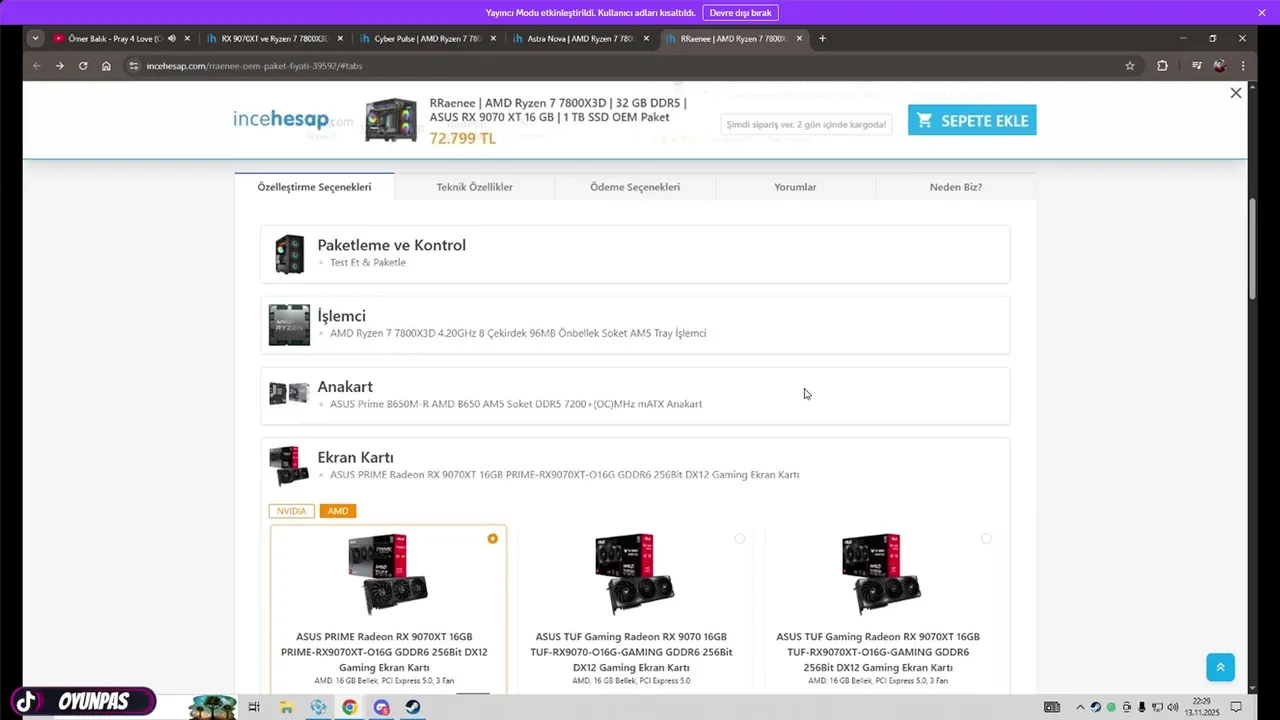Click the ASUS TUF Gaming RX 9070XT card image
The image size is (1280, 720).
click(x=881, y=575)
